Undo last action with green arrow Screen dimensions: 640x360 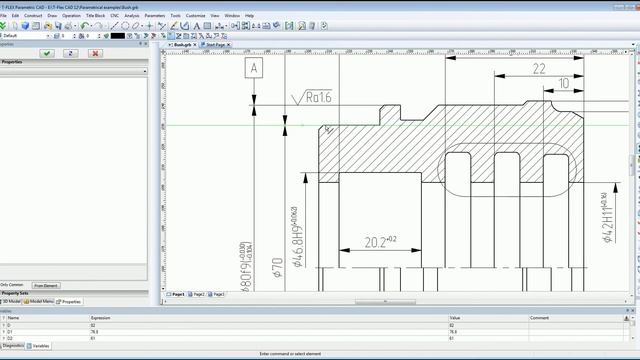tap(84, 26)
